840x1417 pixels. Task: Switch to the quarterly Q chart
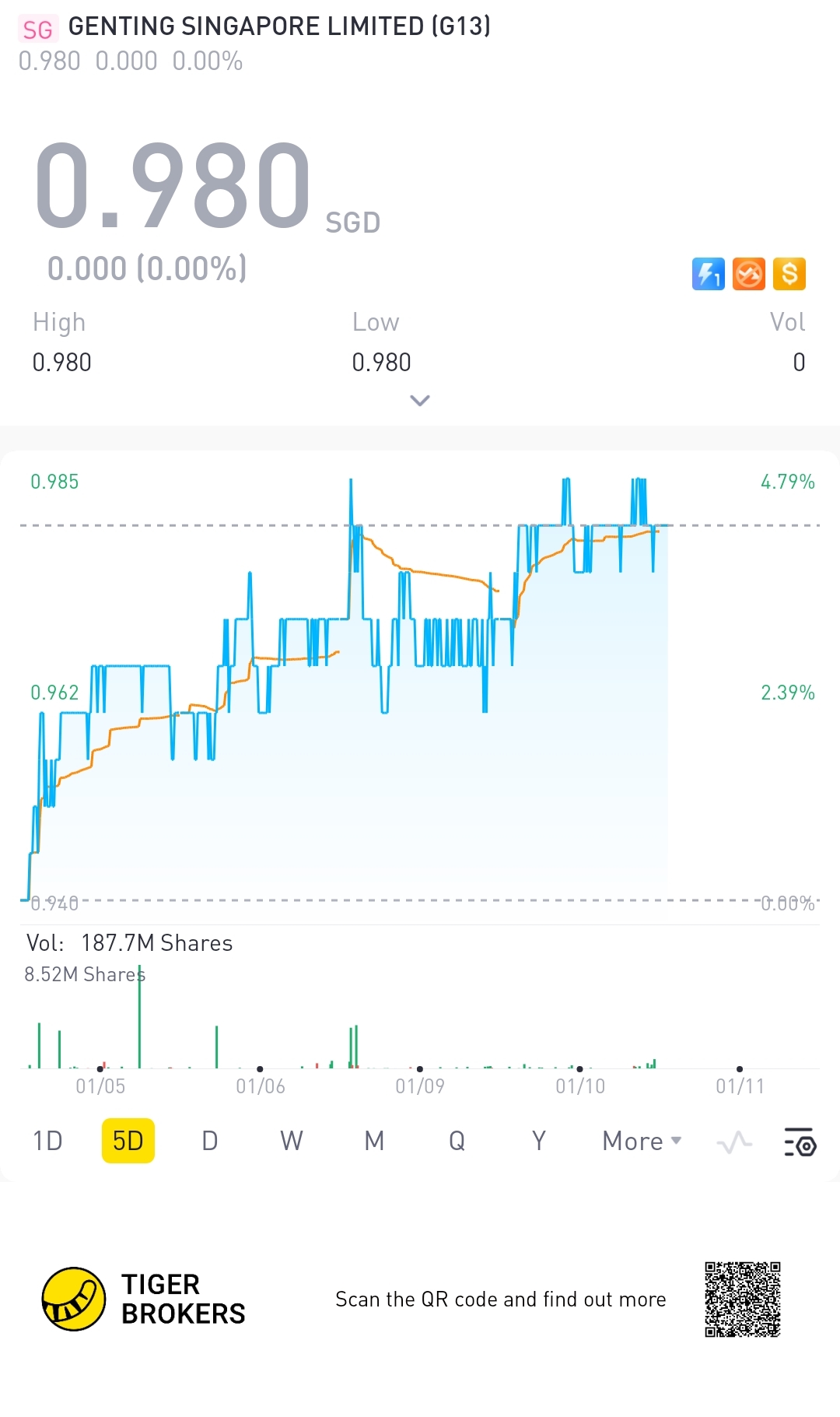coord(457,1142)
